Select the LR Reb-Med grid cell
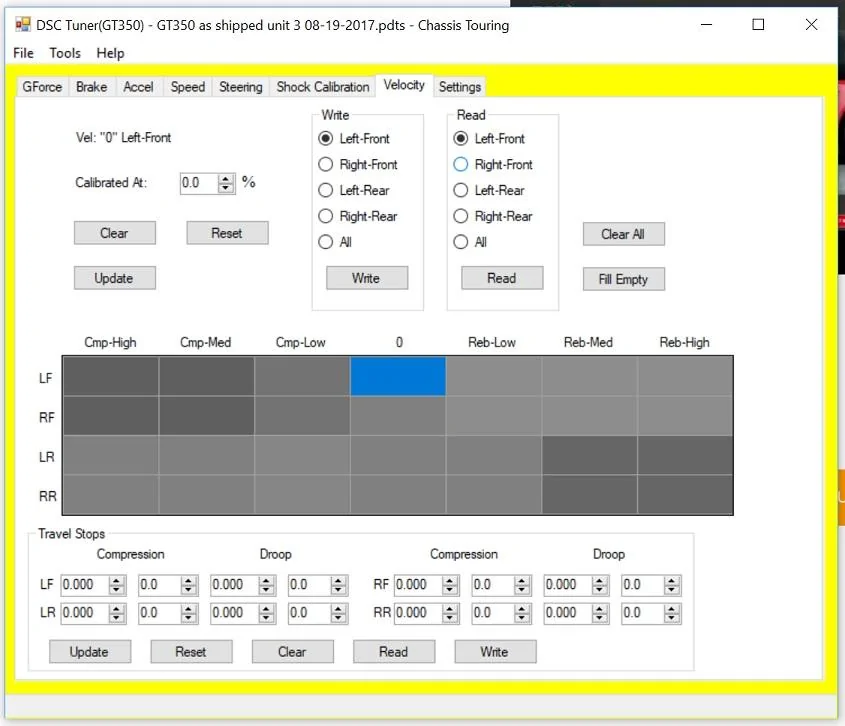 (x=590, y=455)
